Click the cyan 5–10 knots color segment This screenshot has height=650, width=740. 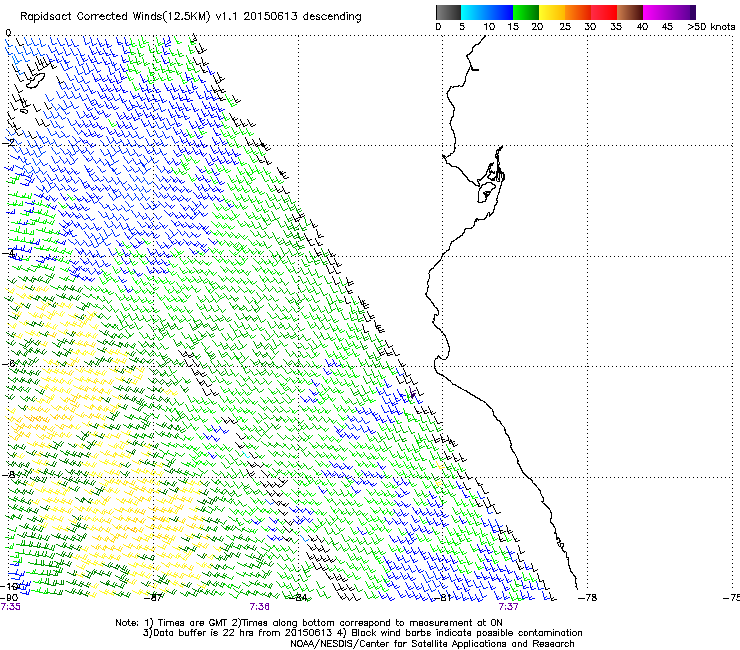473,12
